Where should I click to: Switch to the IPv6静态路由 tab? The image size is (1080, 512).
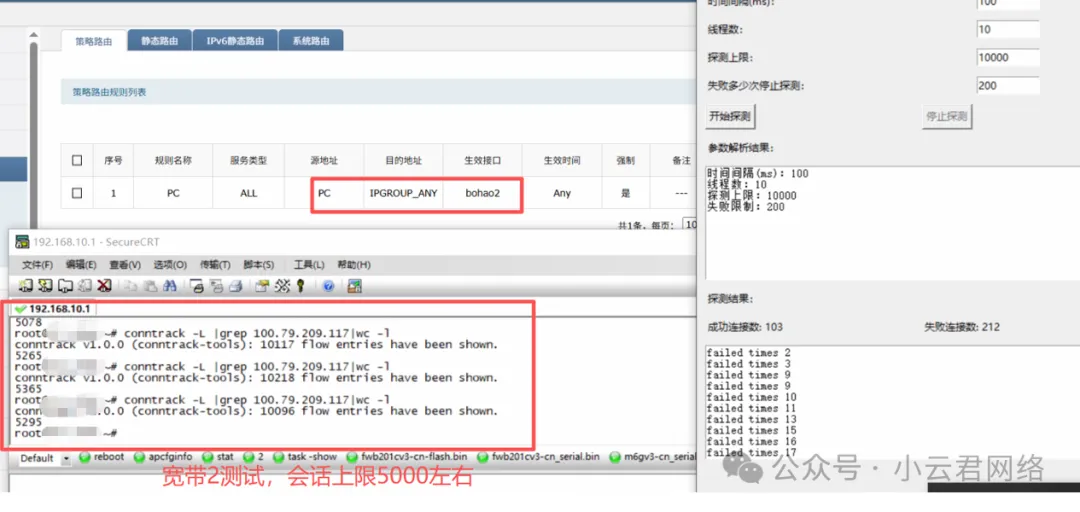[x=235, y=41]
